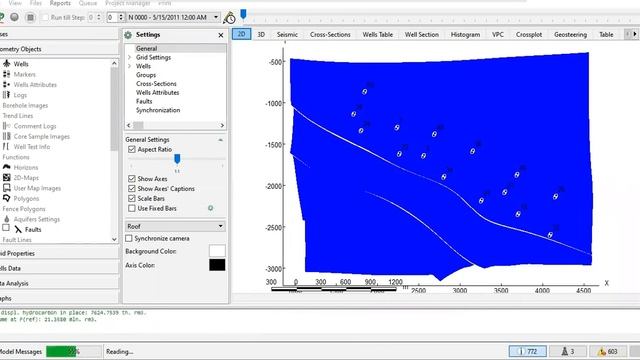Select Synchronization in the Settings tree

coord(158,110)
